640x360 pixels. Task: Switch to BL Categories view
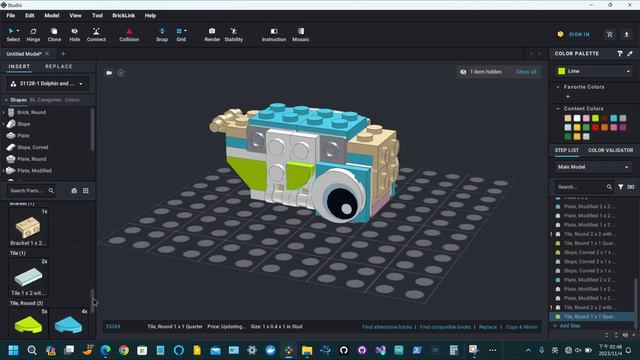tap(45, 100)
